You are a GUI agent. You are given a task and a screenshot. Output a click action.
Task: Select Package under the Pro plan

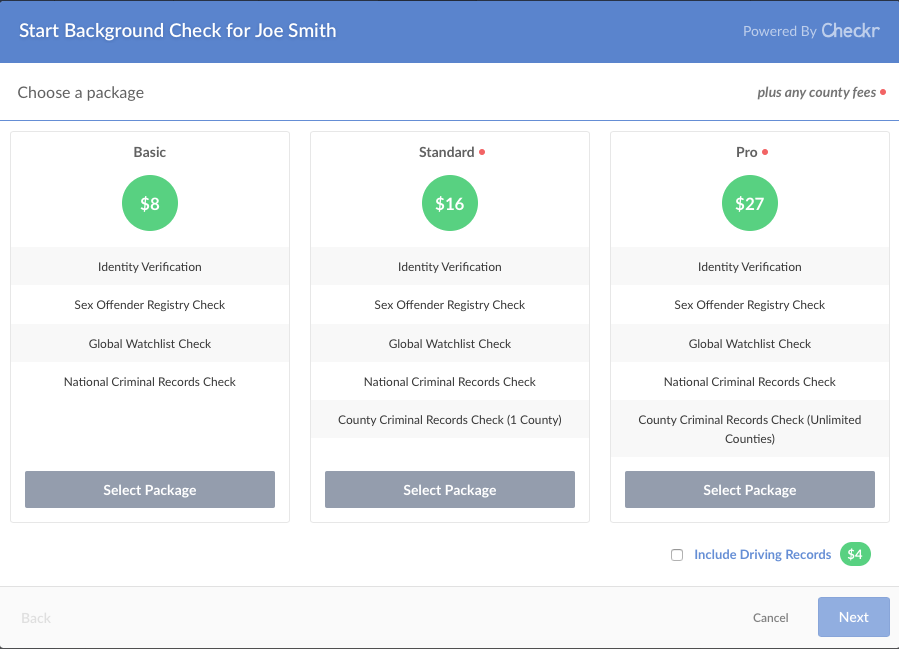(749, 489)
